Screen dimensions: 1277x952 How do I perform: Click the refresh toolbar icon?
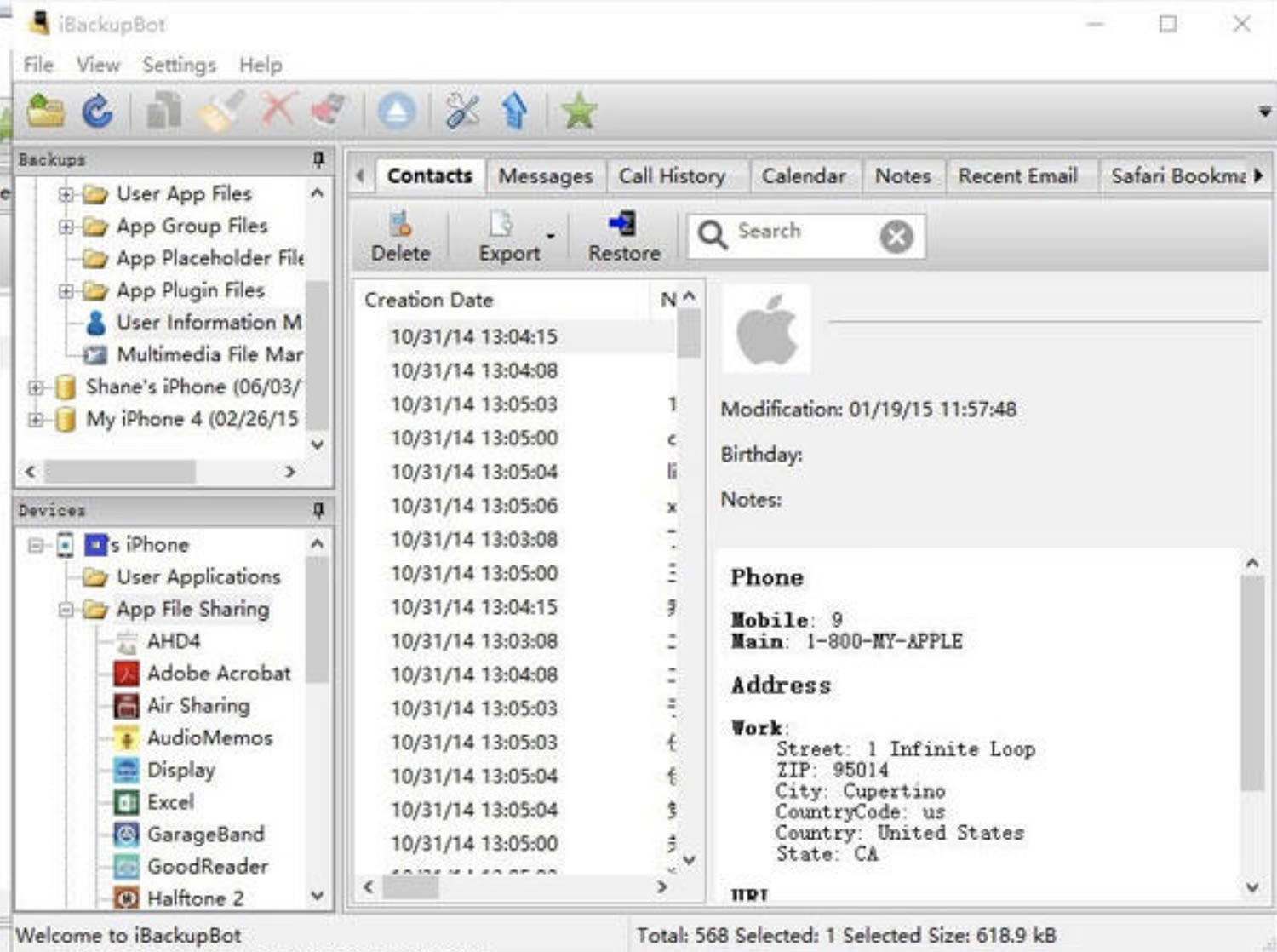[x=97, y=111]
